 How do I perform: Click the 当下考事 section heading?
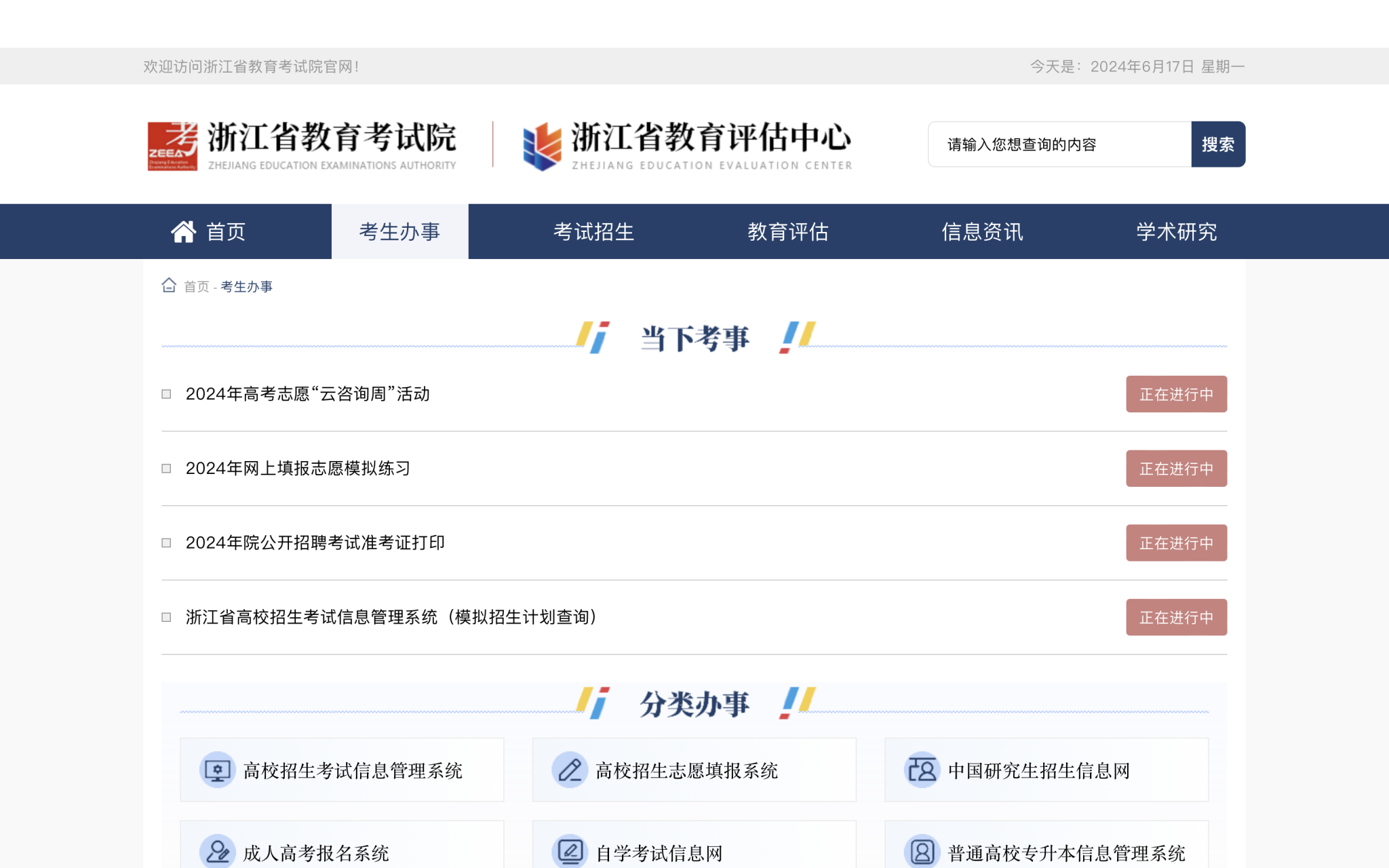pos(694,338)
